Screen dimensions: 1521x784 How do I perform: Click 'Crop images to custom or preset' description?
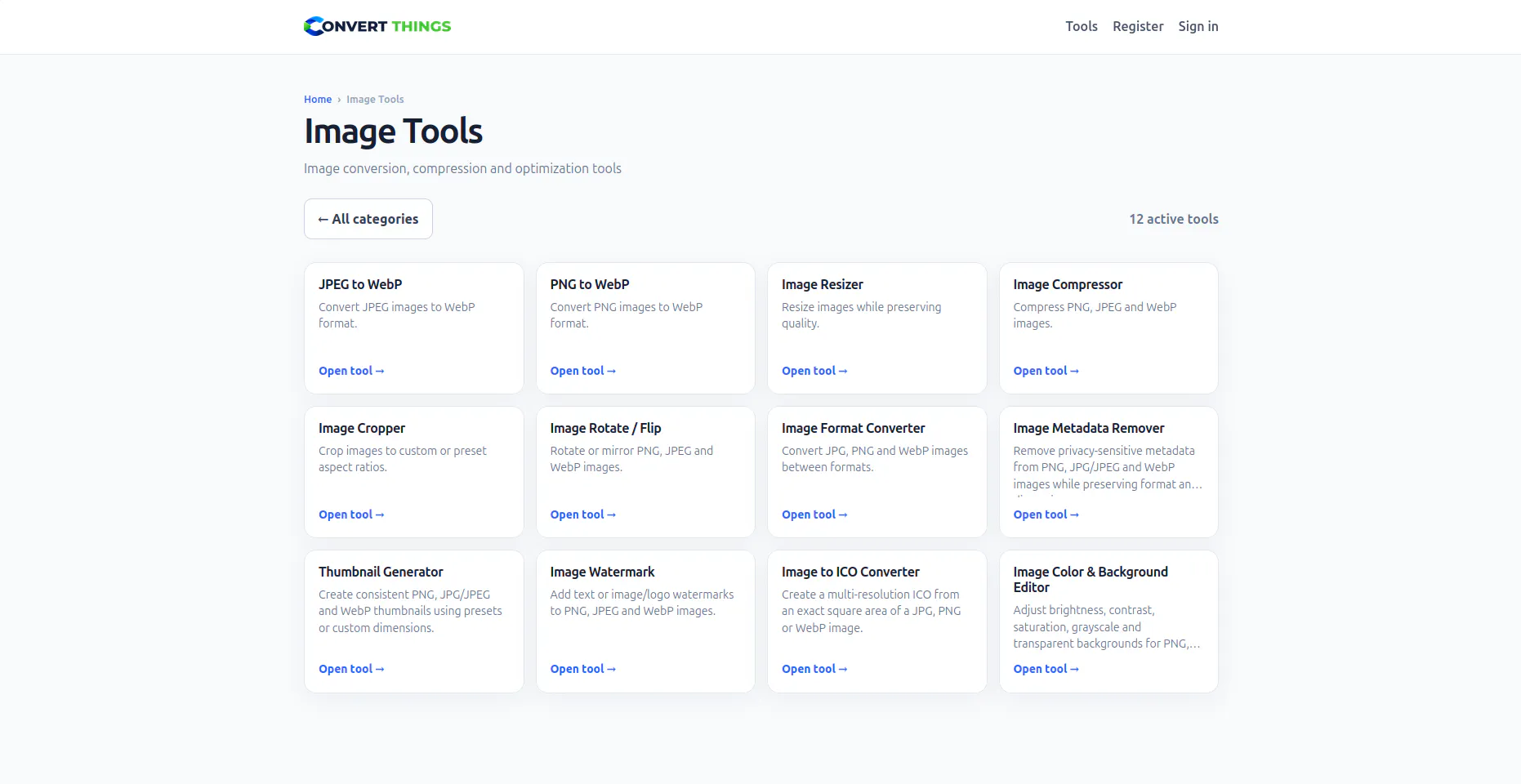click(402, 459)
